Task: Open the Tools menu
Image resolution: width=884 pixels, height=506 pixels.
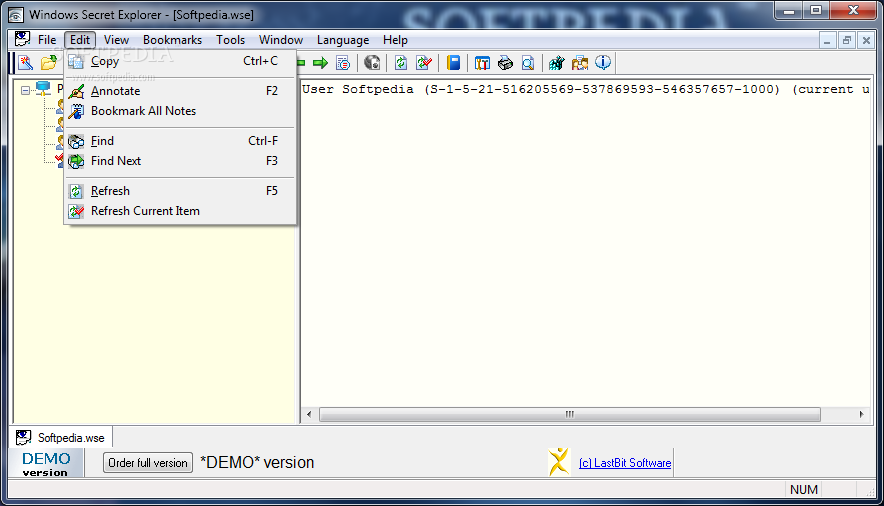Action: point(231,40)
